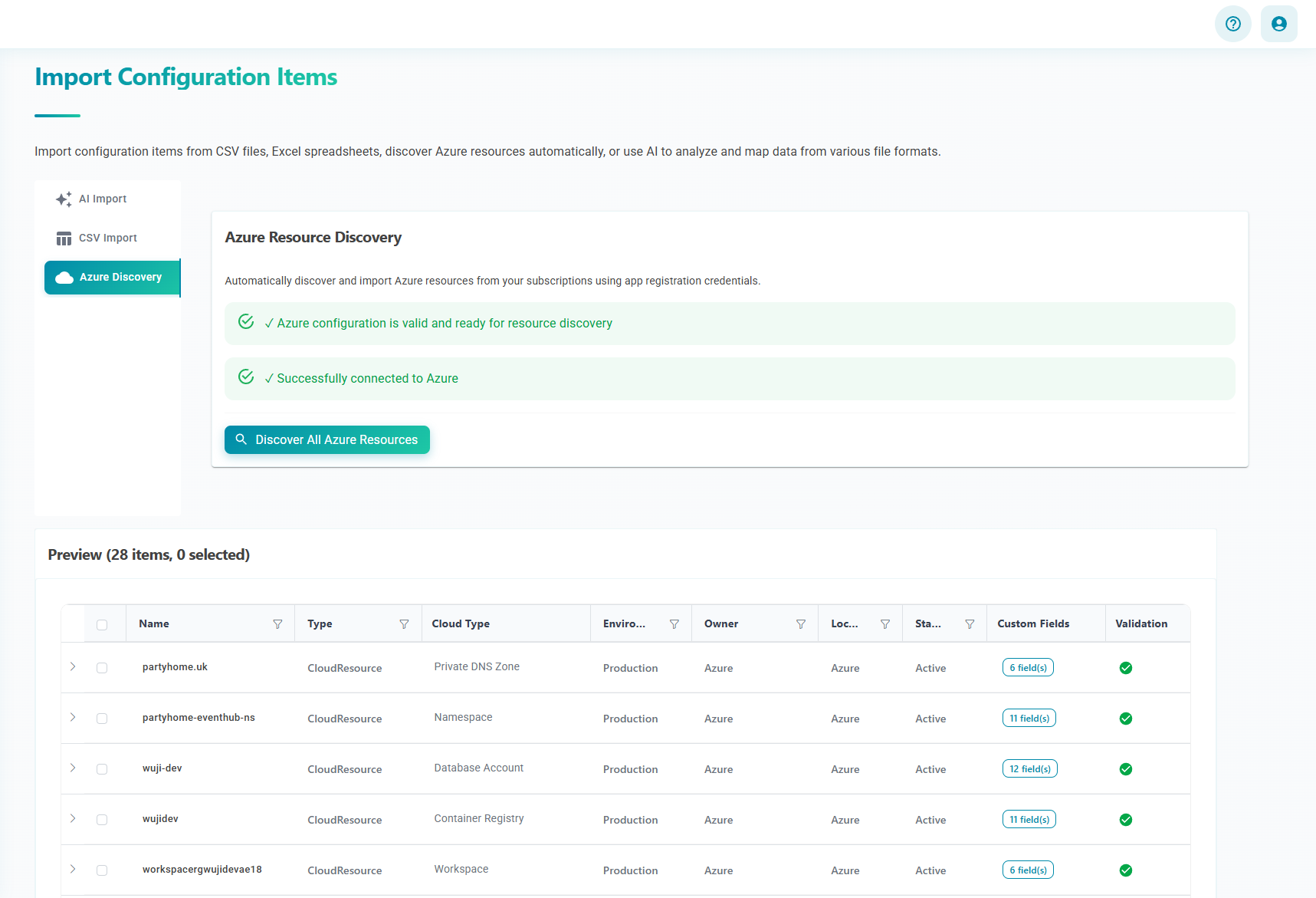The height and width of the screenshot is (898, 1316).
Task: Expand the partyhome-eventhub-ns row
Action: (x=73, y=718)
